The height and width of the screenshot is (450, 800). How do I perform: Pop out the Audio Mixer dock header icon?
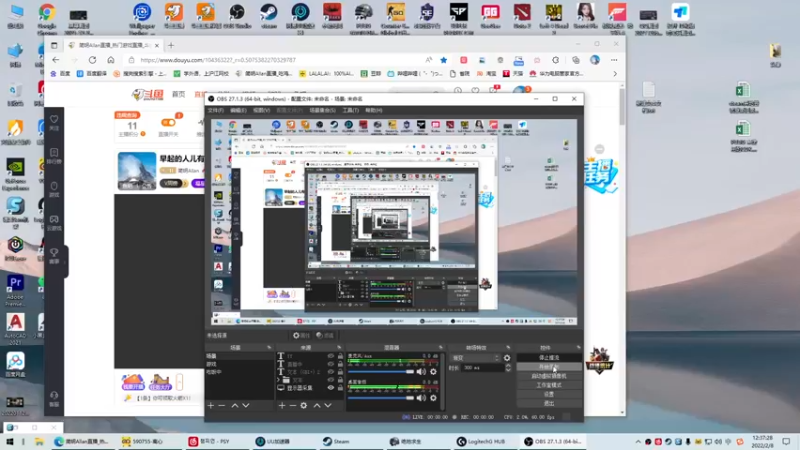click(441, 347)
